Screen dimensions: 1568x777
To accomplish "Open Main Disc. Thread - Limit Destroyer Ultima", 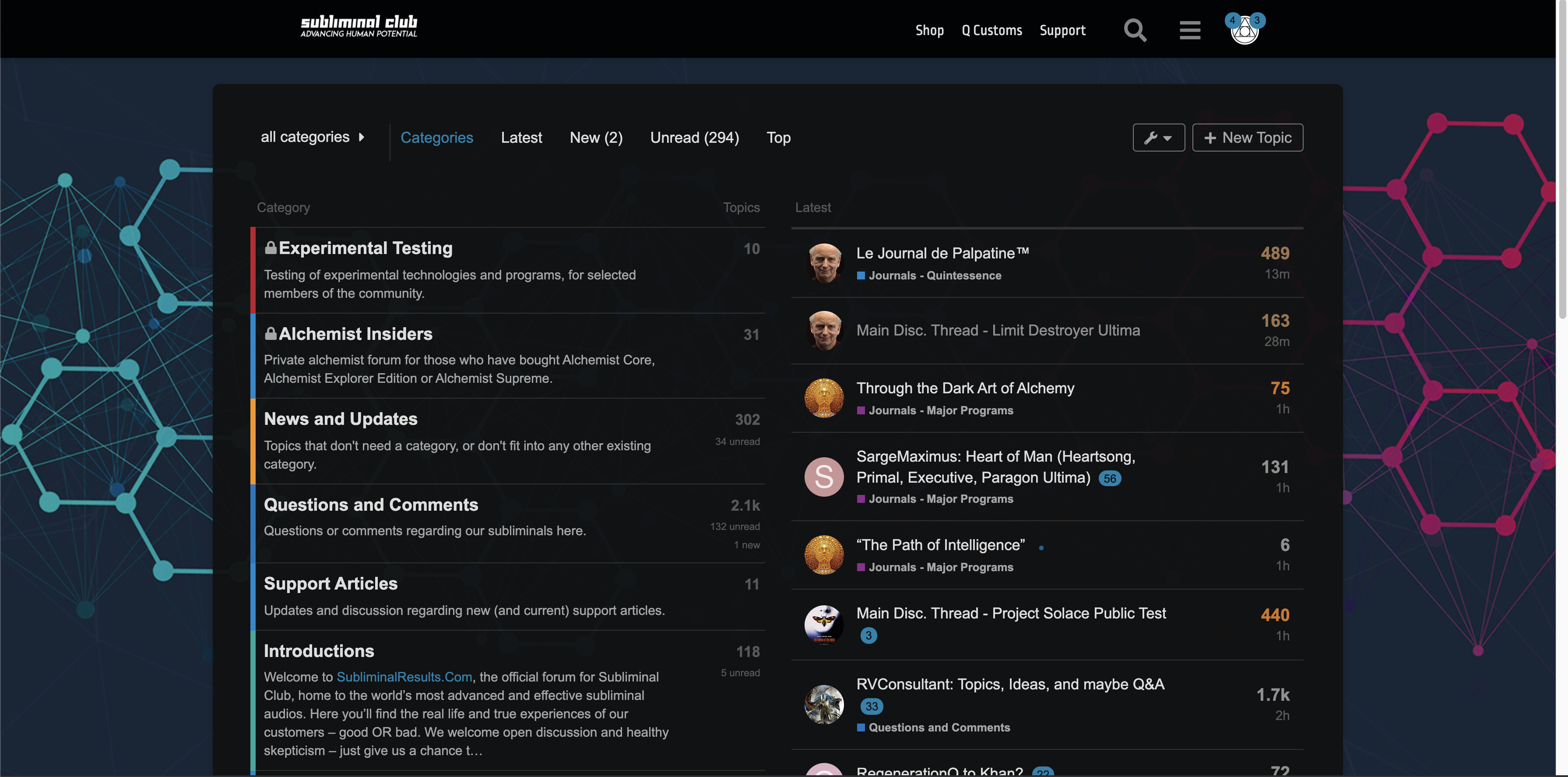I will click(x=998, y=331).
